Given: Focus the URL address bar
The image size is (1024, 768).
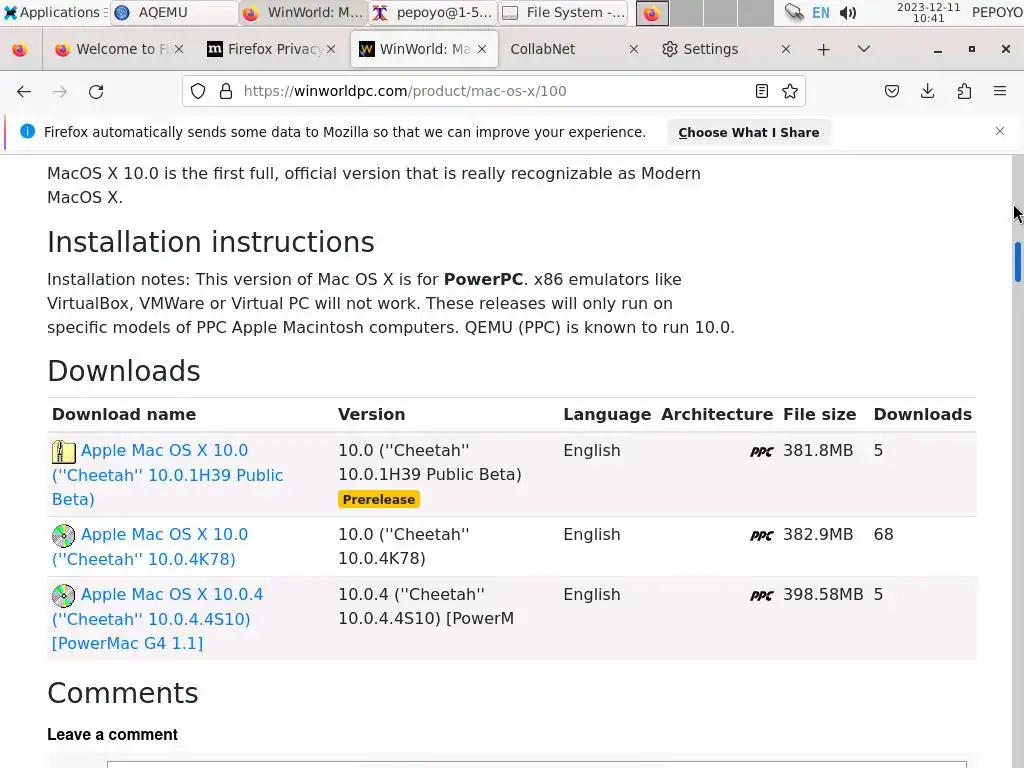Looking at the screenshot, I should [x=493, y=91].
